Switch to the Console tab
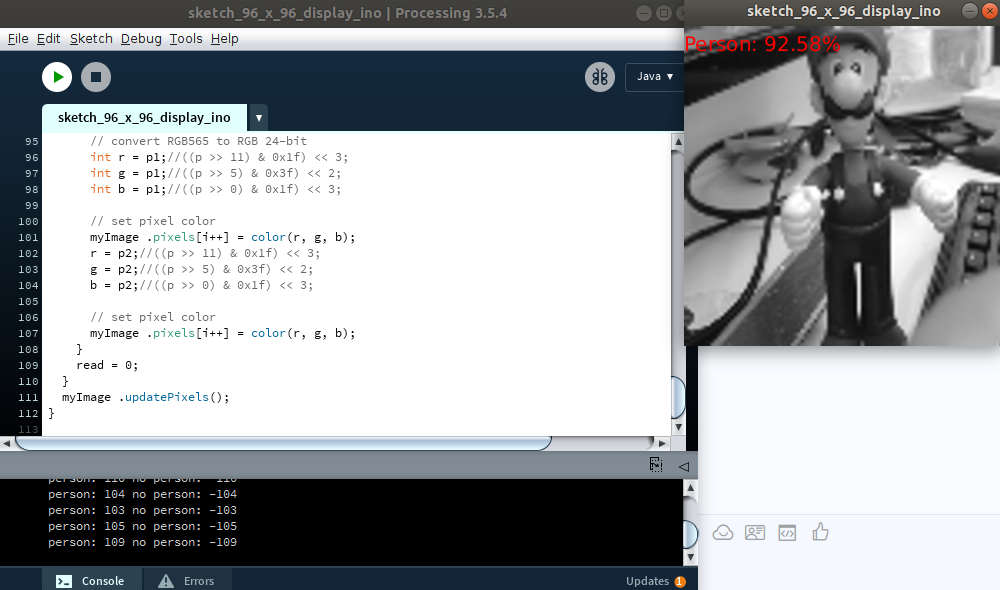Image resolution: width=1000 pixels, height=590 pixels. (90, 580)
